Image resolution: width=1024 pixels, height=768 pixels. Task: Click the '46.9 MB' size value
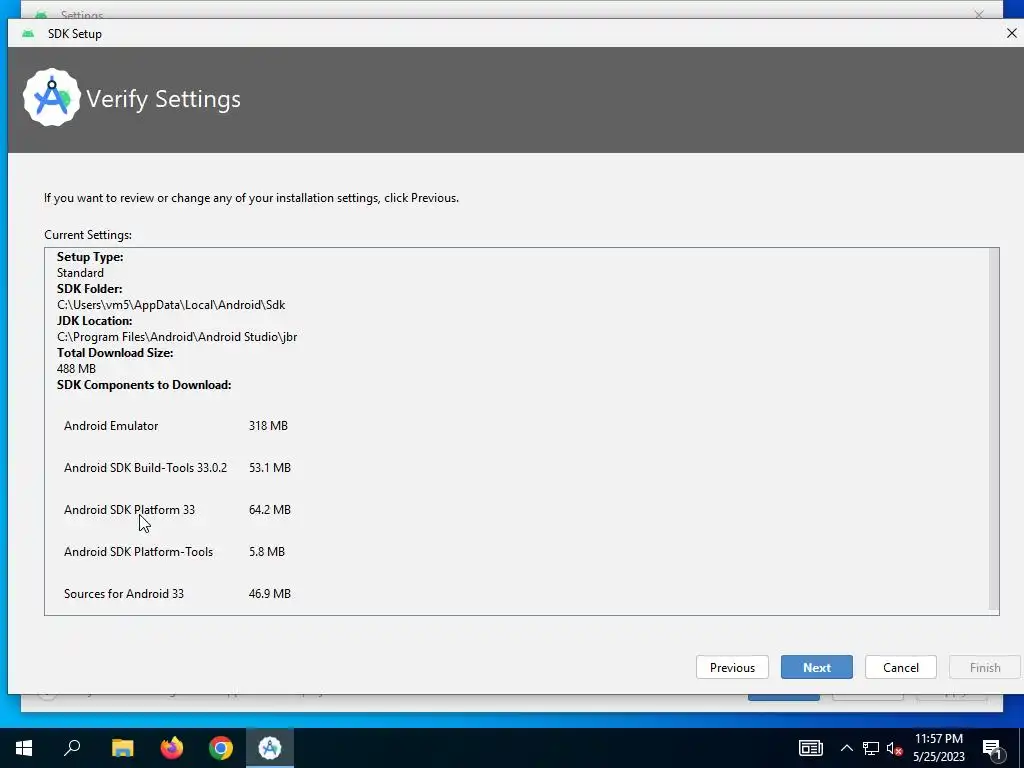(270, 594)
